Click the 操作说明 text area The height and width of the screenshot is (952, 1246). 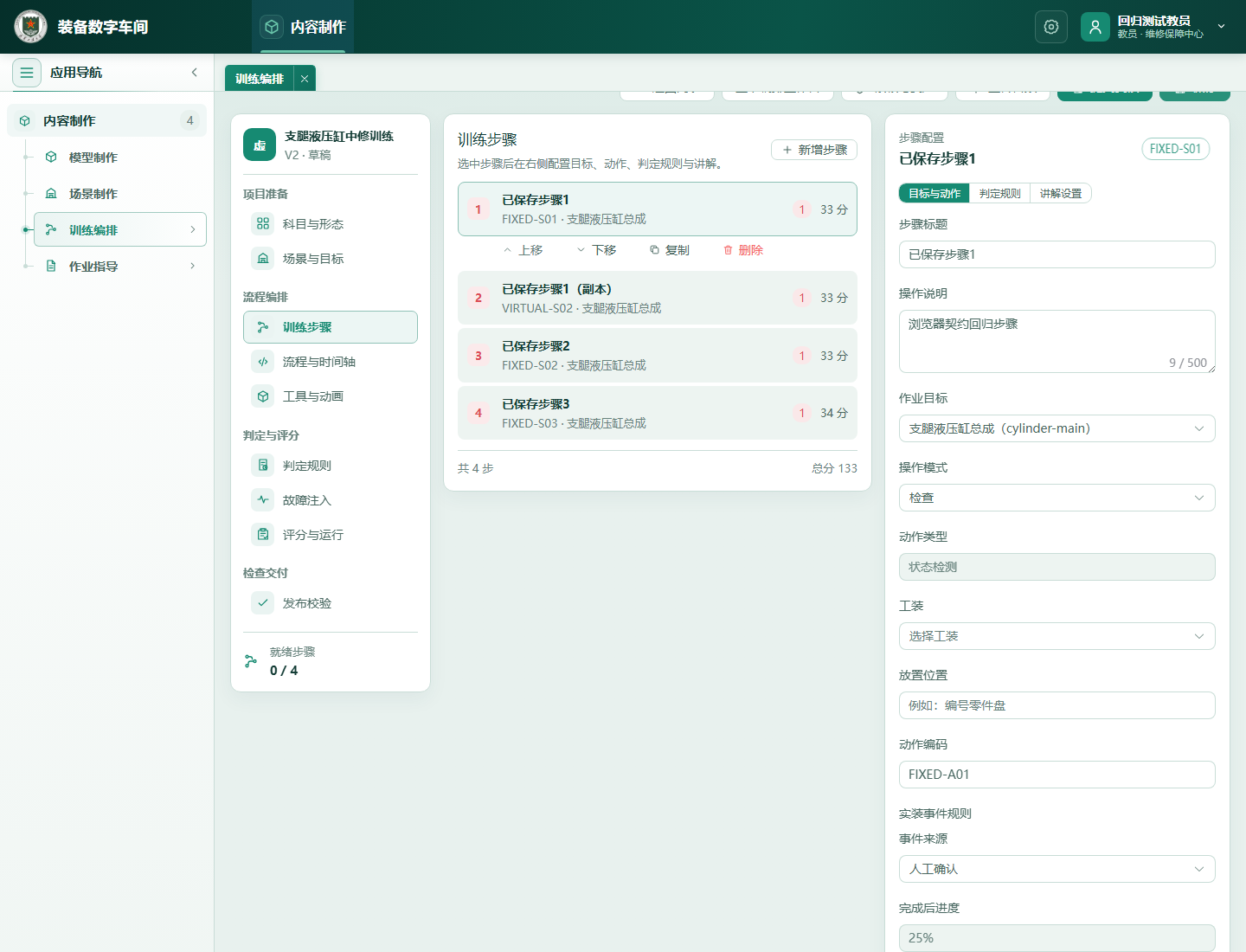coord(1057,341)
